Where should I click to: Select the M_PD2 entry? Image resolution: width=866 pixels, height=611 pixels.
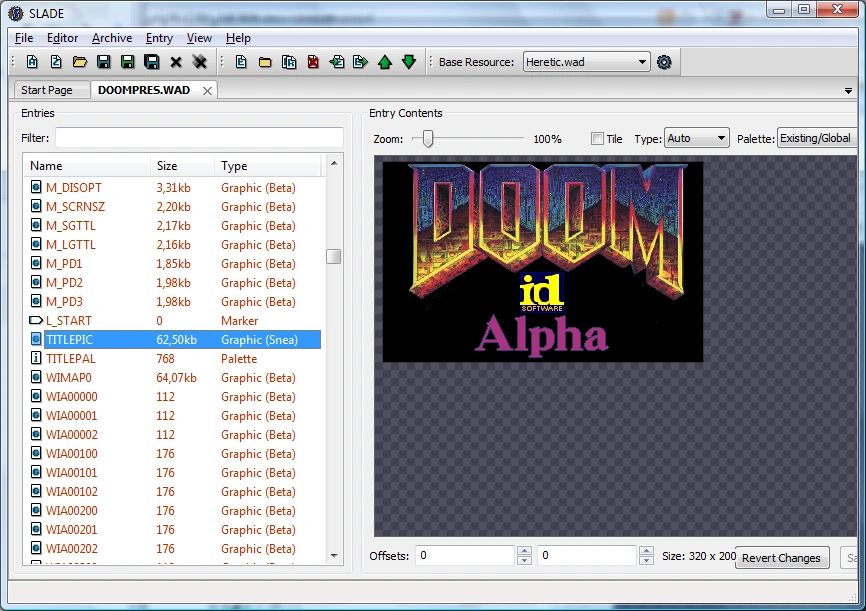(172, 282)
